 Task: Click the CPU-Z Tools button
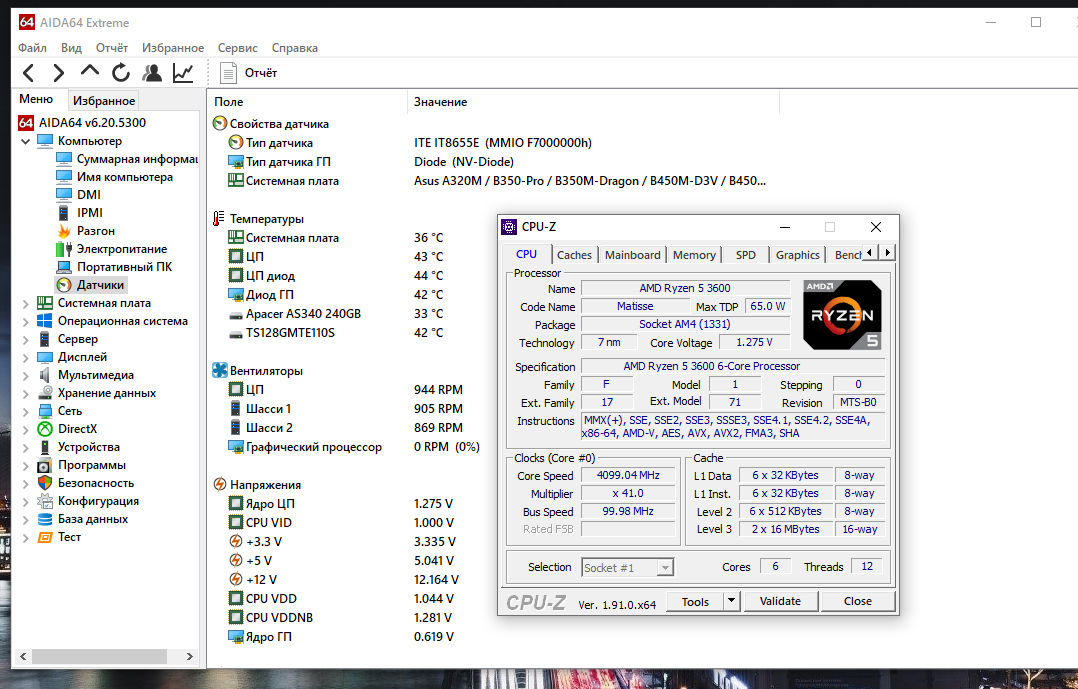pos(695,602)
